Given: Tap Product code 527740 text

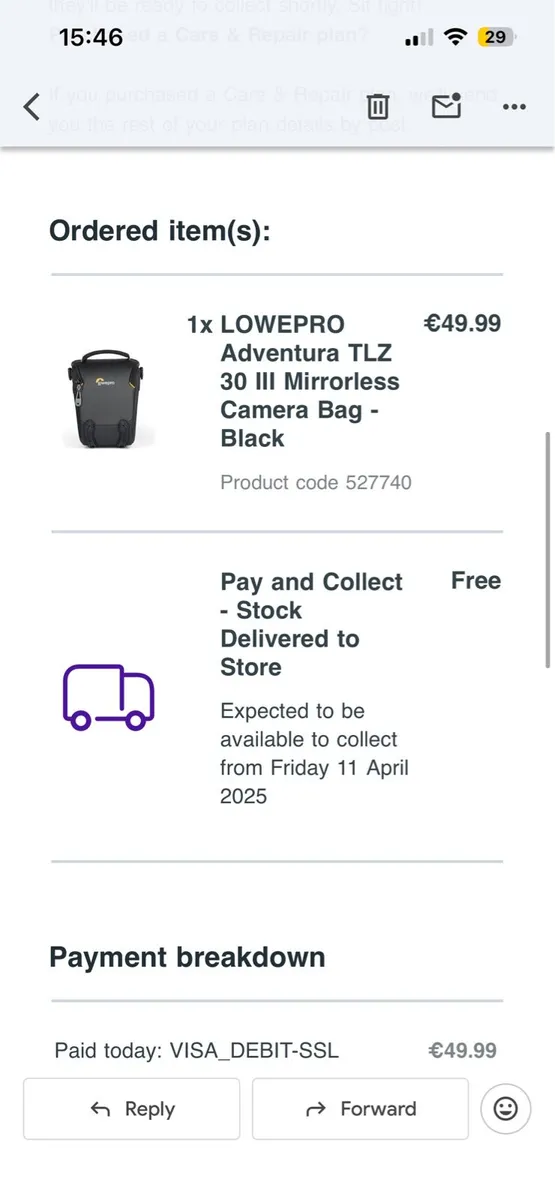Looking at the screenshot, I should pos(316,482).
